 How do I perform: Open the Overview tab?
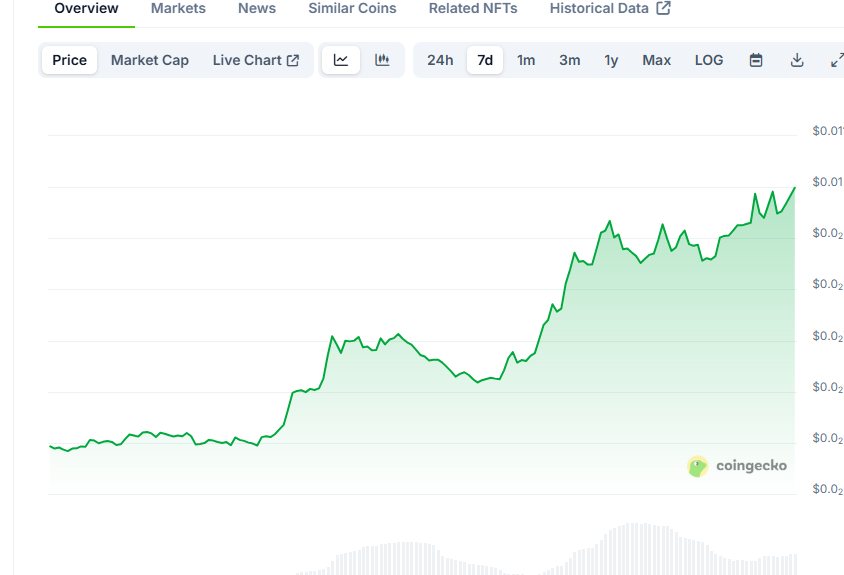click(86, 9)
